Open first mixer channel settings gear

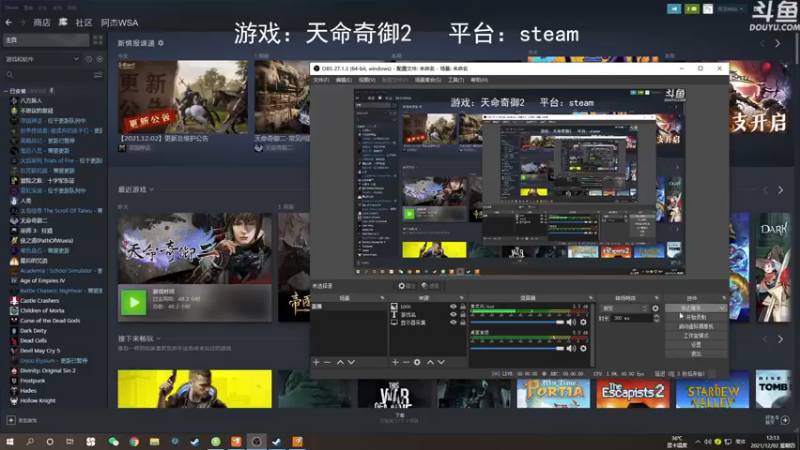point(583,322)
